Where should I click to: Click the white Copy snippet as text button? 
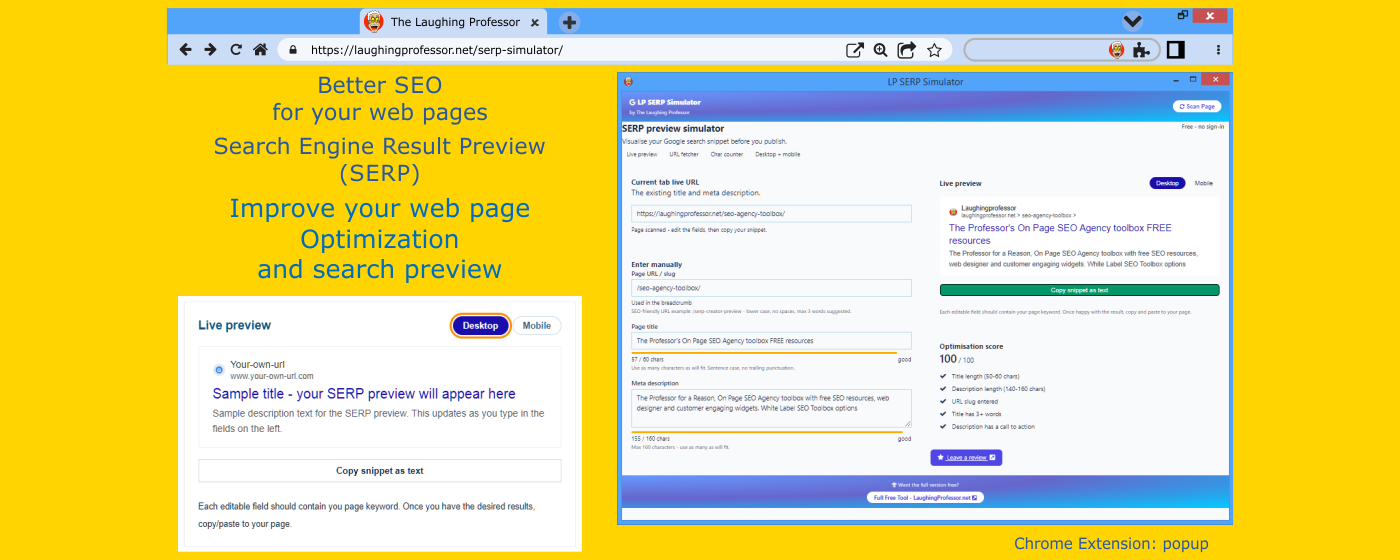(380, 471)
